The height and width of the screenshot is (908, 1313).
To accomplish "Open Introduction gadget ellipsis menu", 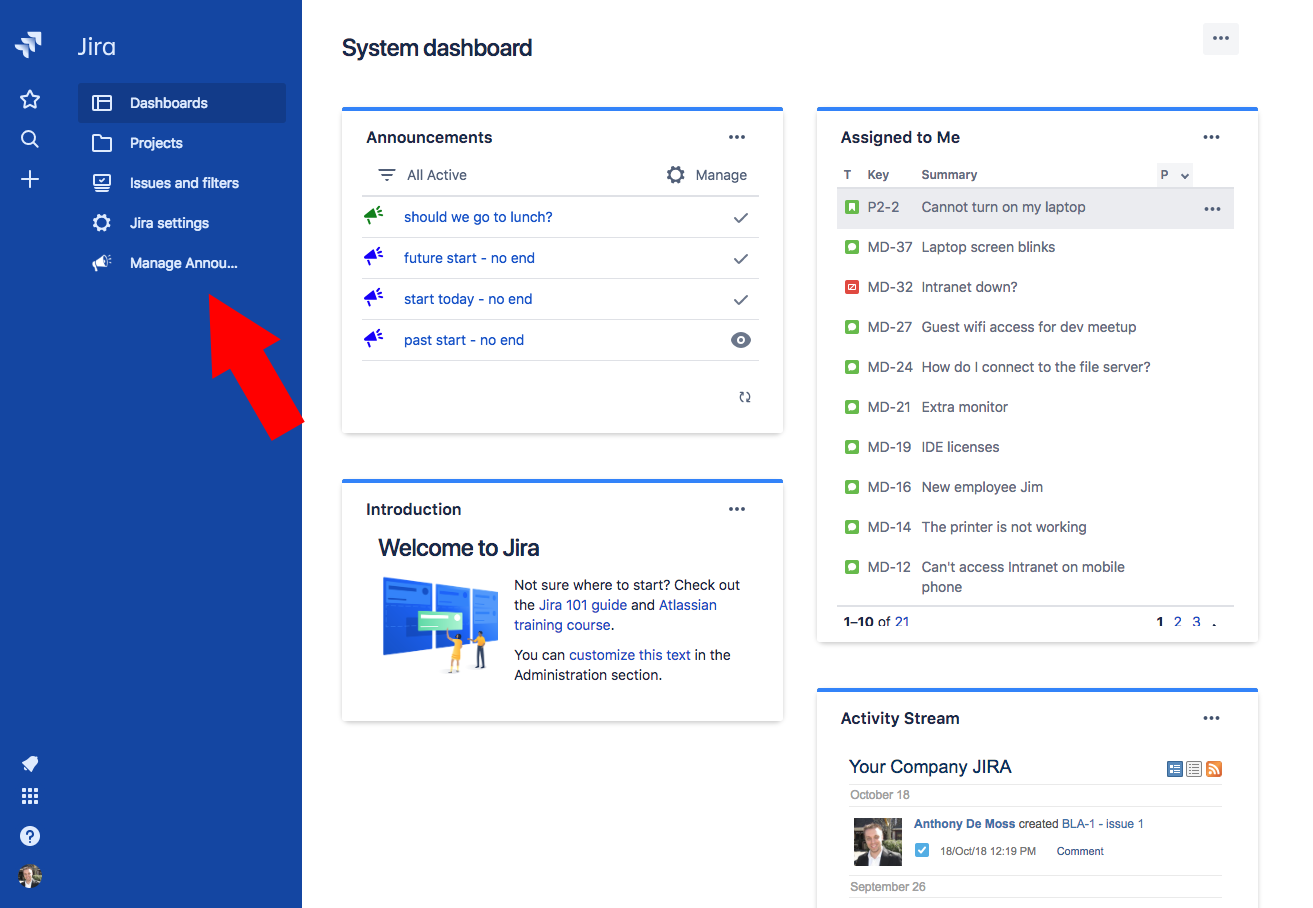I will [x=737, y=509].
